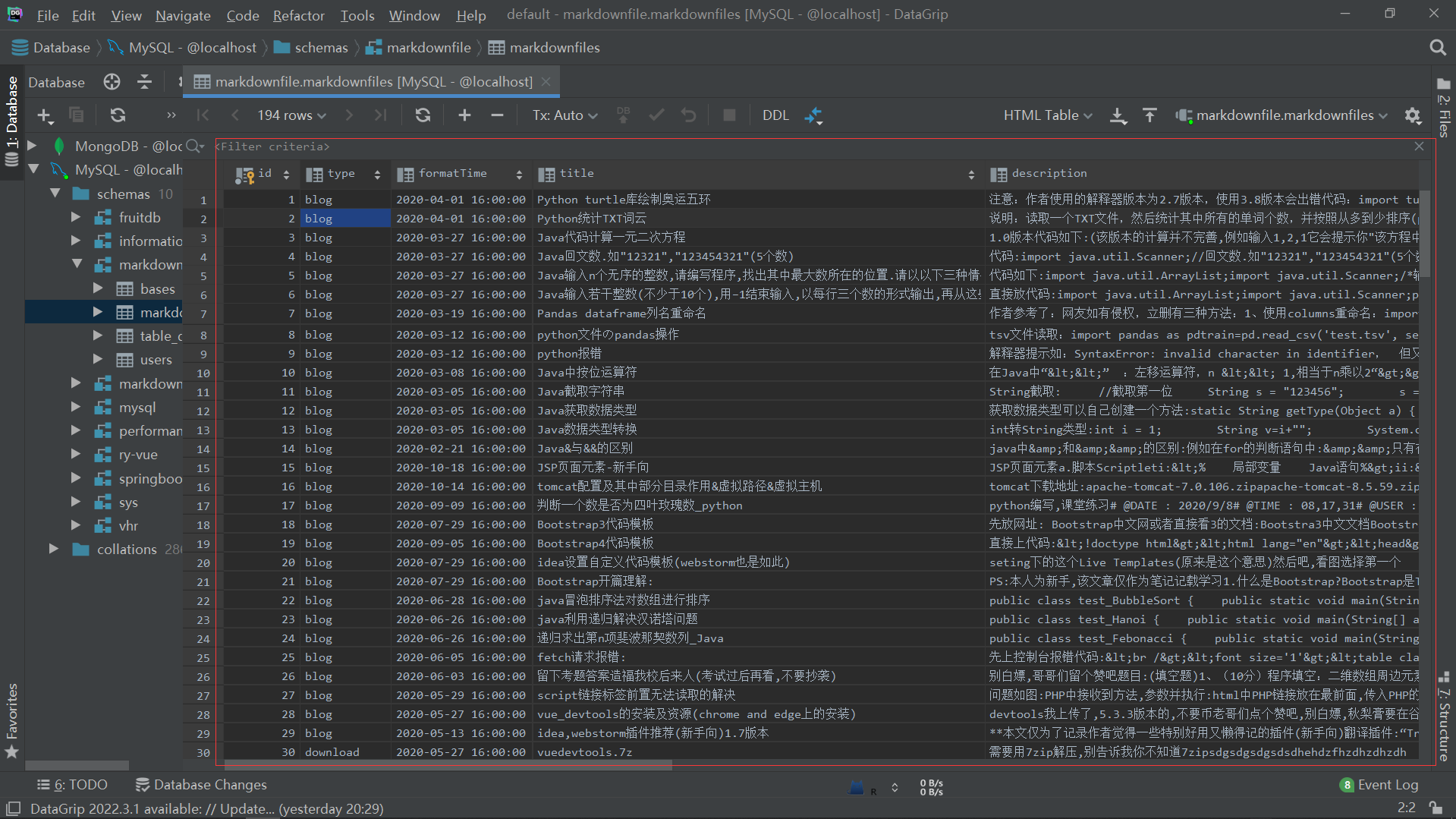
Task: Go to first page of rows
Action: (203, 115)
